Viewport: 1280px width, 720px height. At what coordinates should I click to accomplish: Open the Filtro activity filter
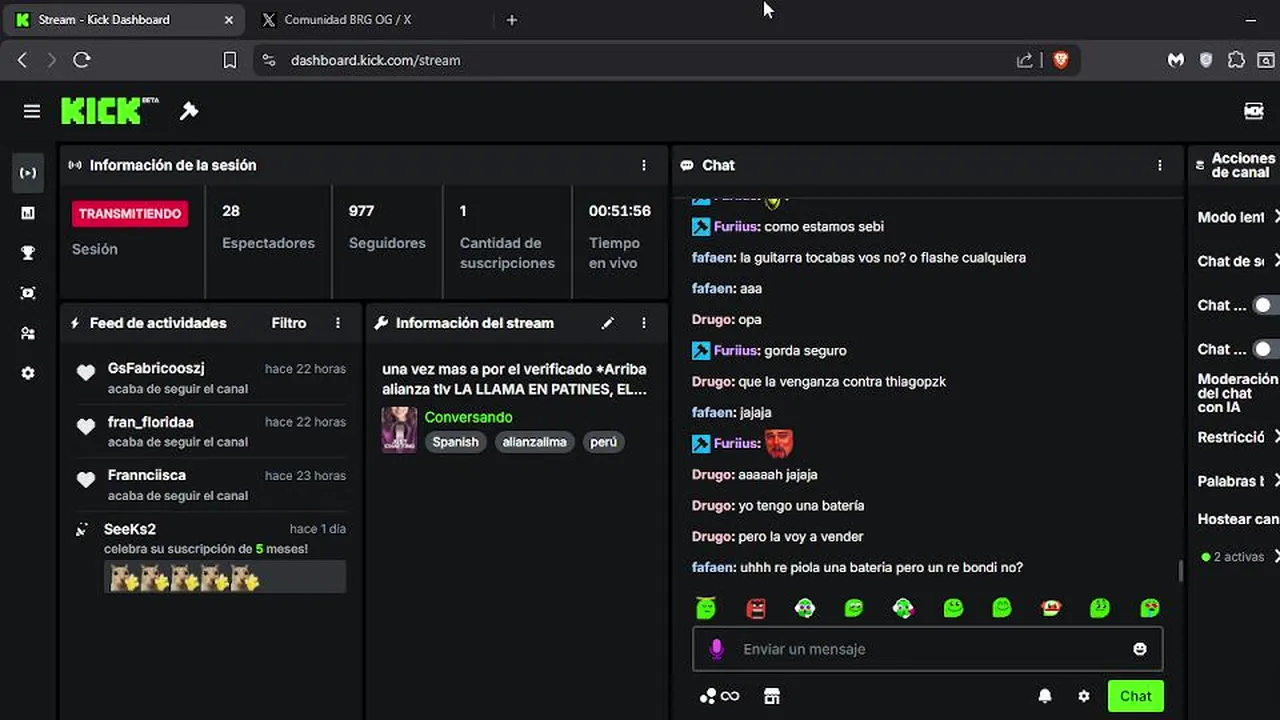coord(289,323)
